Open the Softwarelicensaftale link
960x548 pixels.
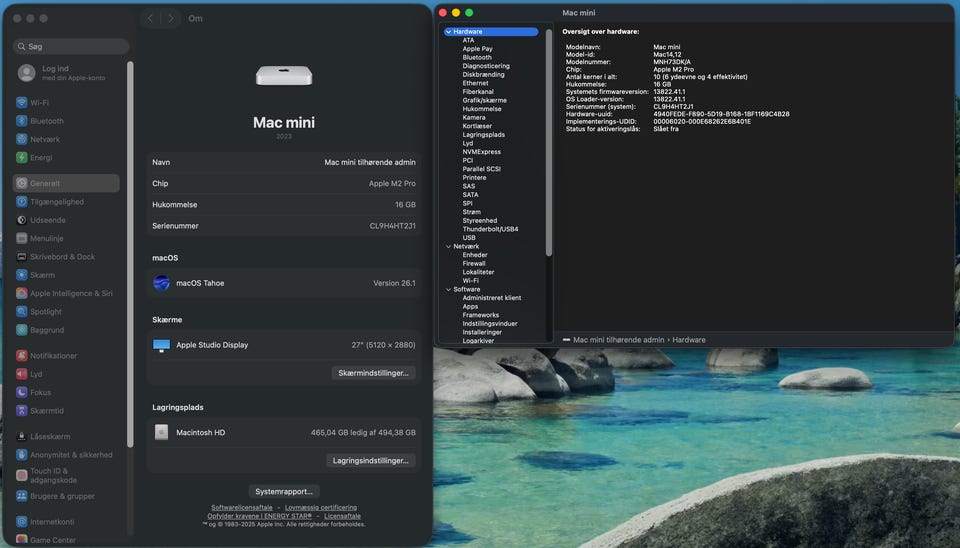241,508
